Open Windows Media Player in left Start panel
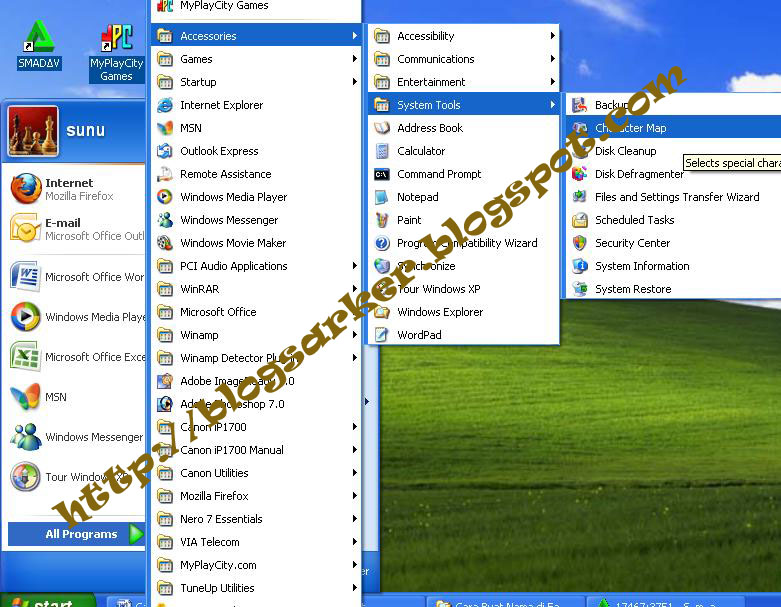Image resolution: width=781 pixels, height=607 pixels. tap(77, 317)
